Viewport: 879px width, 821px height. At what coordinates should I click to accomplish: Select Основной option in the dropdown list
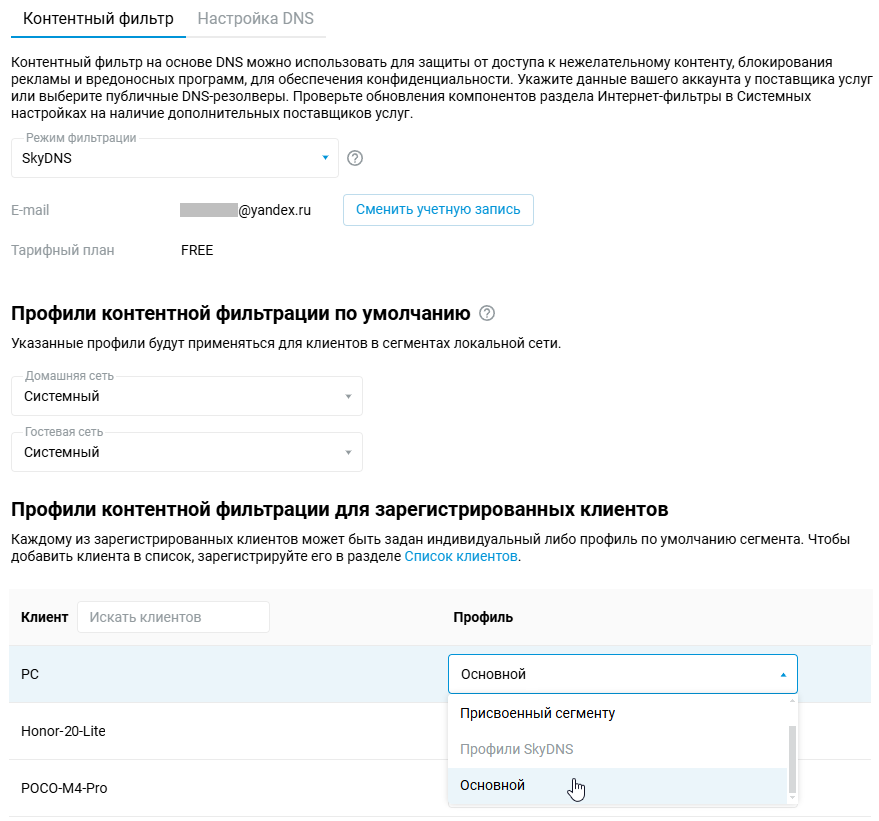pos(492,786)
